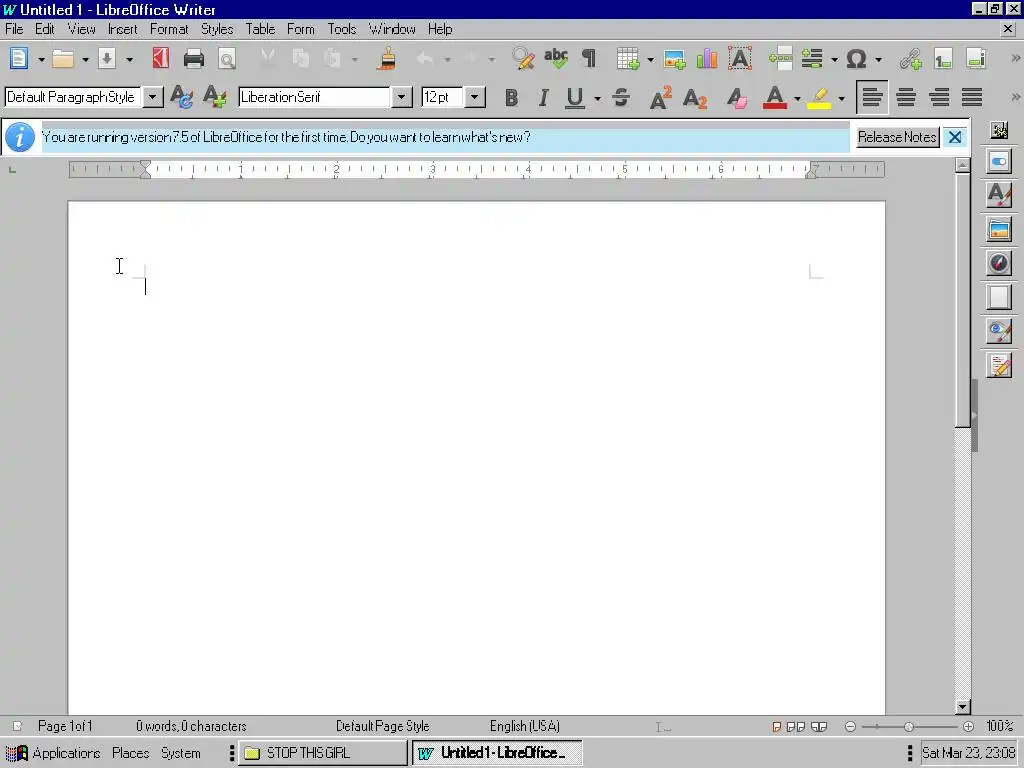
Task: Click the New Style from Selection icon
Action: 214,97
